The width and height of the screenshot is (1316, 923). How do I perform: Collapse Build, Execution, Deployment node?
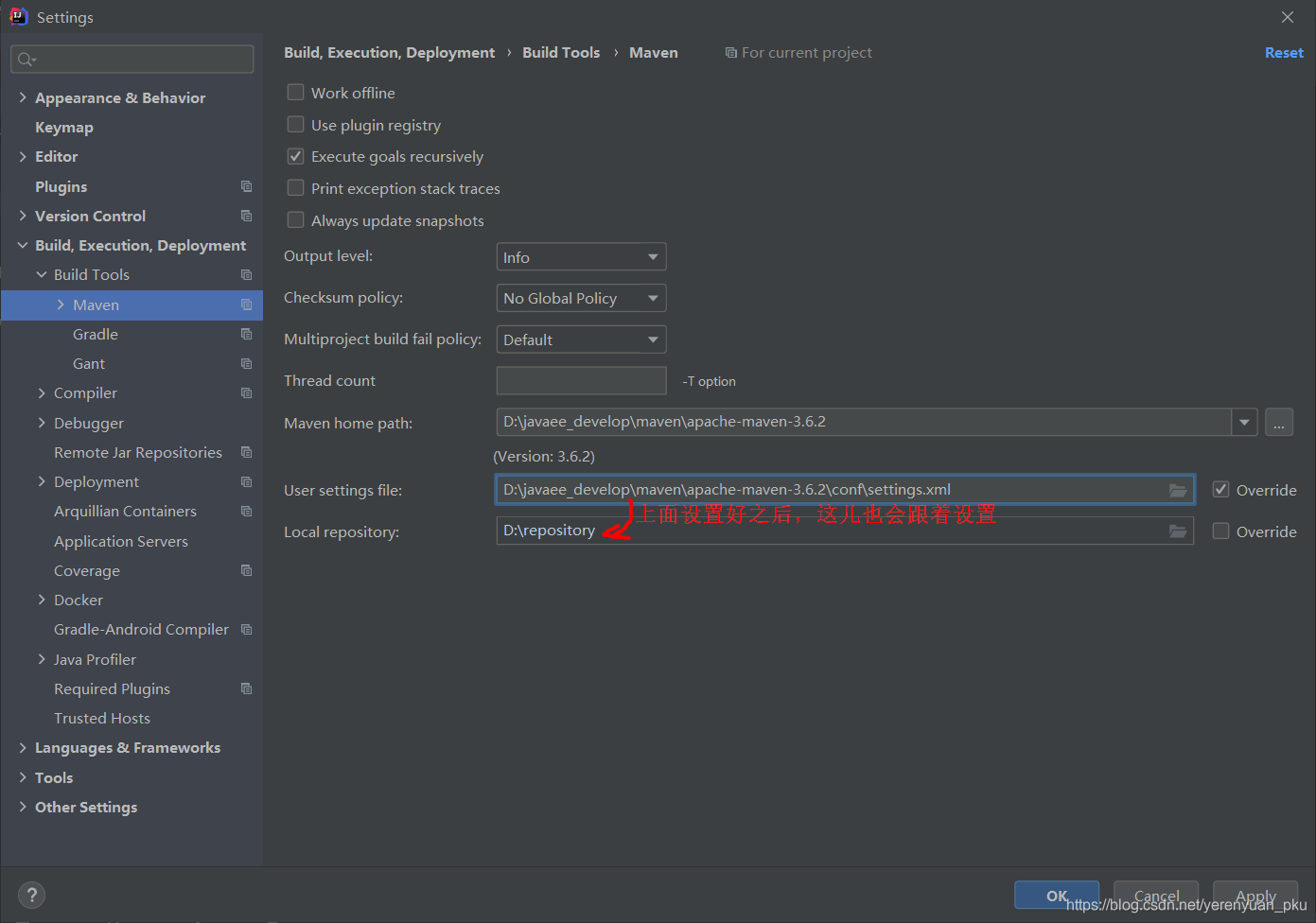point(23,245)
